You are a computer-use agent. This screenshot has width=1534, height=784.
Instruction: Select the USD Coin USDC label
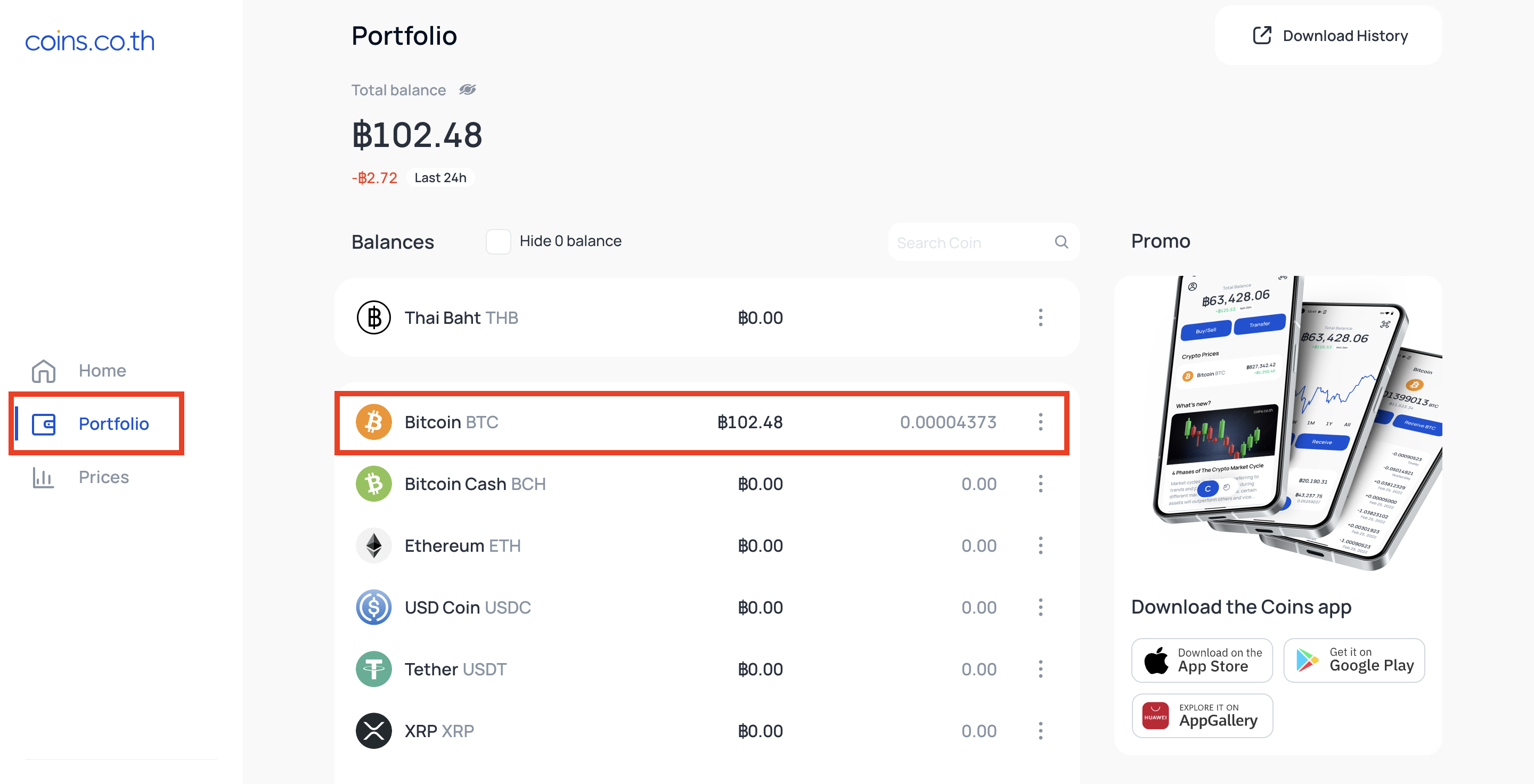(468, 608)
